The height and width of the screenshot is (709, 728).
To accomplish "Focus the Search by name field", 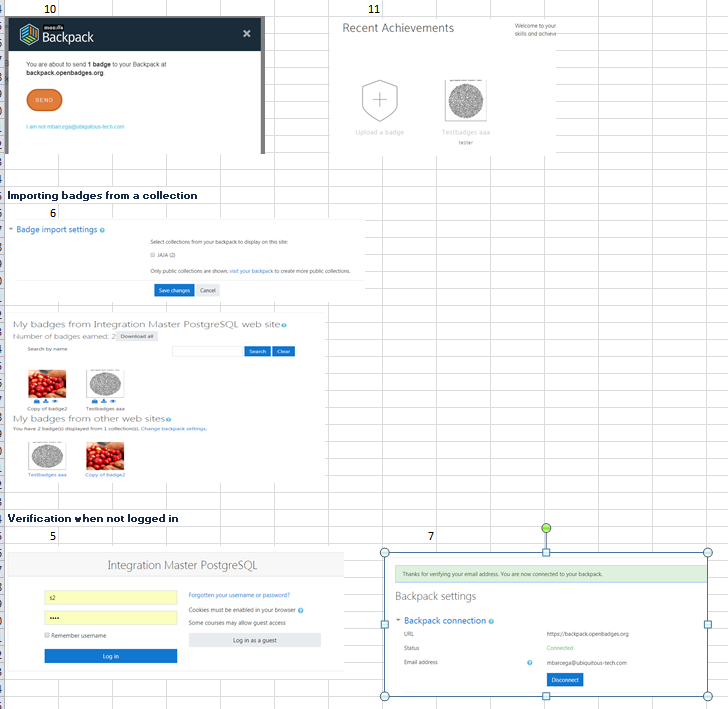I will (x=208, y=351).
